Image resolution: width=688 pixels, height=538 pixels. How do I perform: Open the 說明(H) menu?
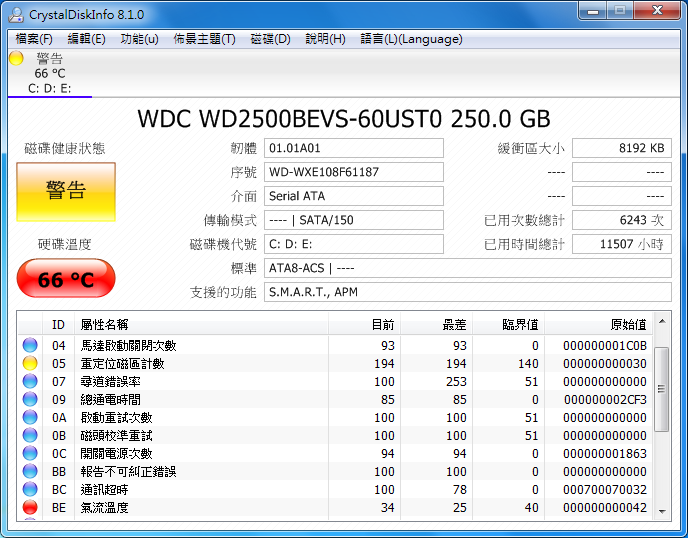(325, 39)
